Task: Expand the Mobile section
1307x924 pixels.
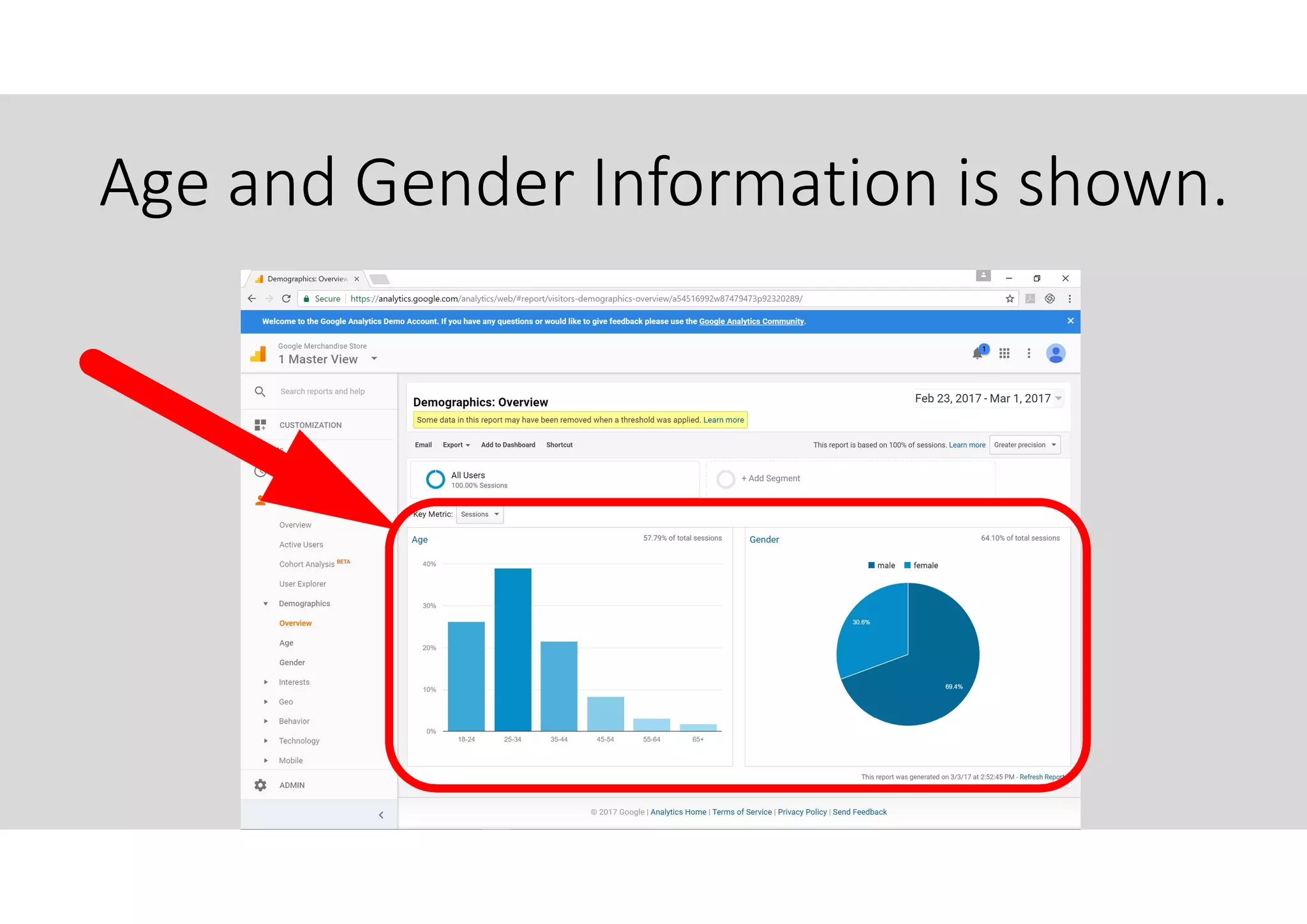Action: pyautogui.click(x=265, y=761)
